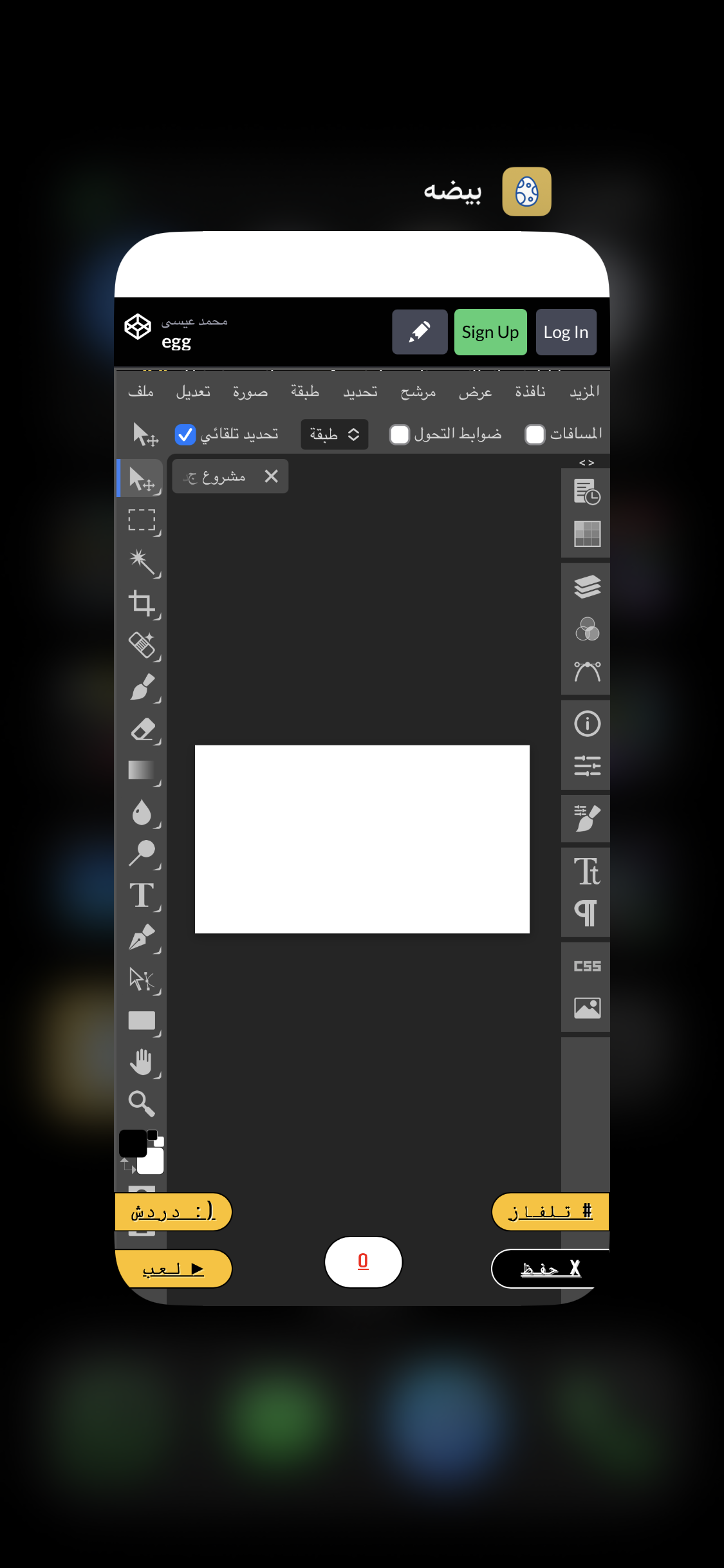724x1568 pixels.
Task: Activate the Hand pan tool
Action: (x=142, y=1062)
